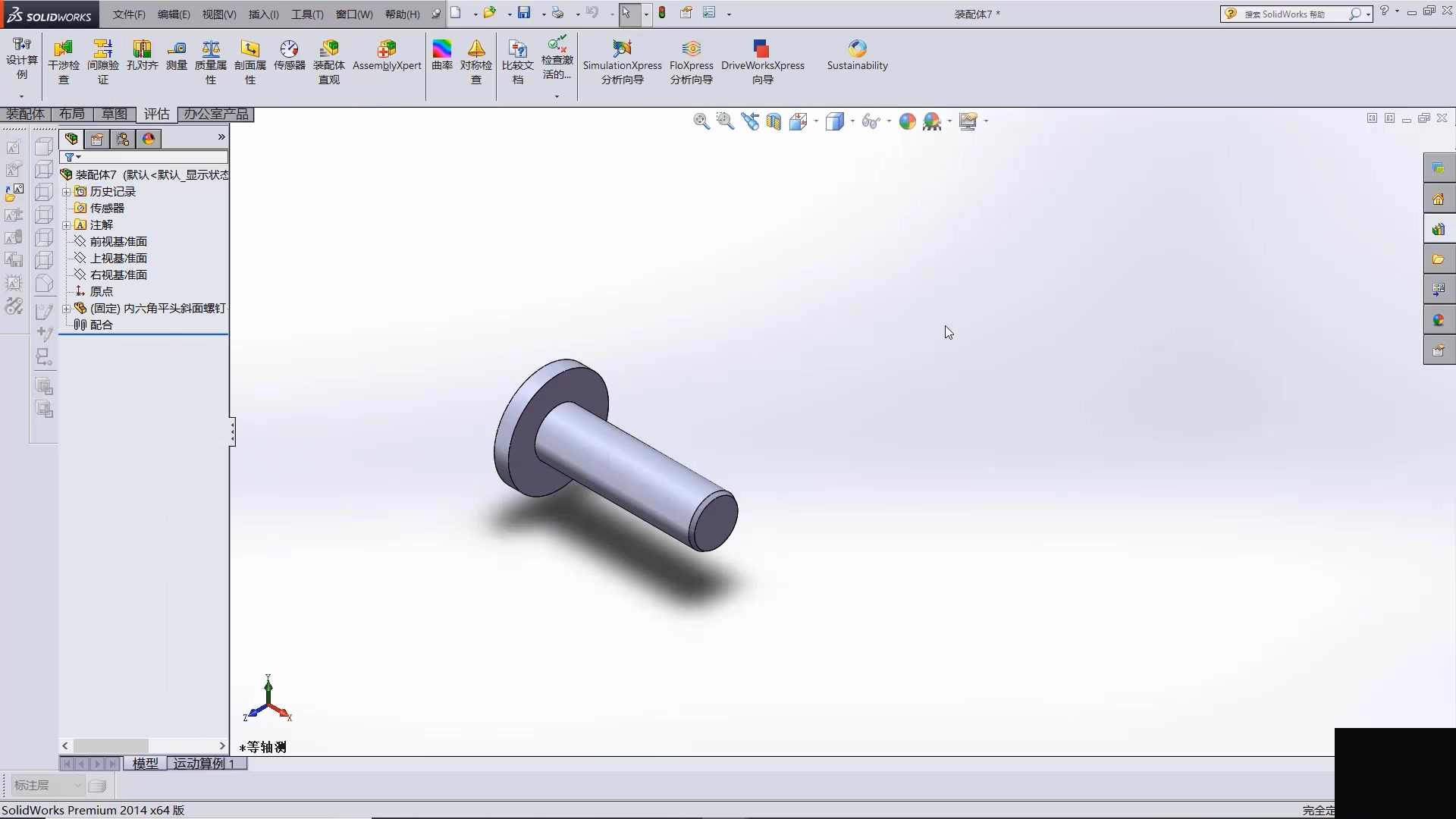Expand the 注解 annotations node
Image resolution: width=1456 pixels, height=819 pixels.
pos(67,224)
